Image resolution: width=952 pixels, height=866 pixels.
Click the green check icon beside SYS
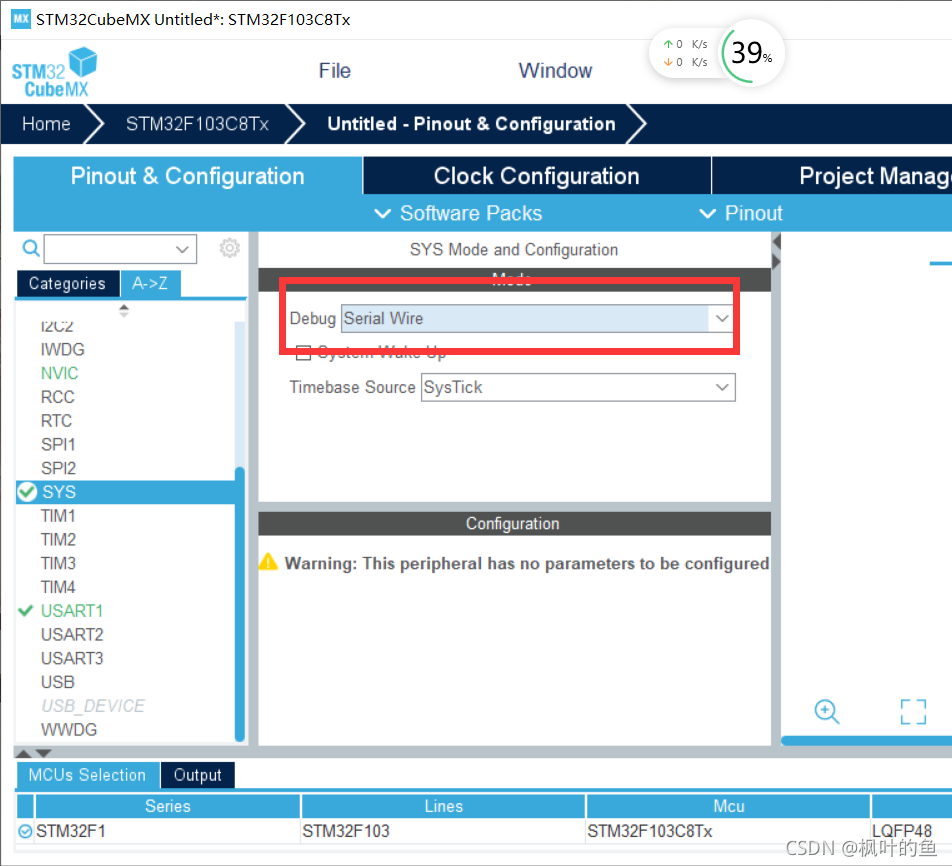pyautogui.click(x=27, y=492)
